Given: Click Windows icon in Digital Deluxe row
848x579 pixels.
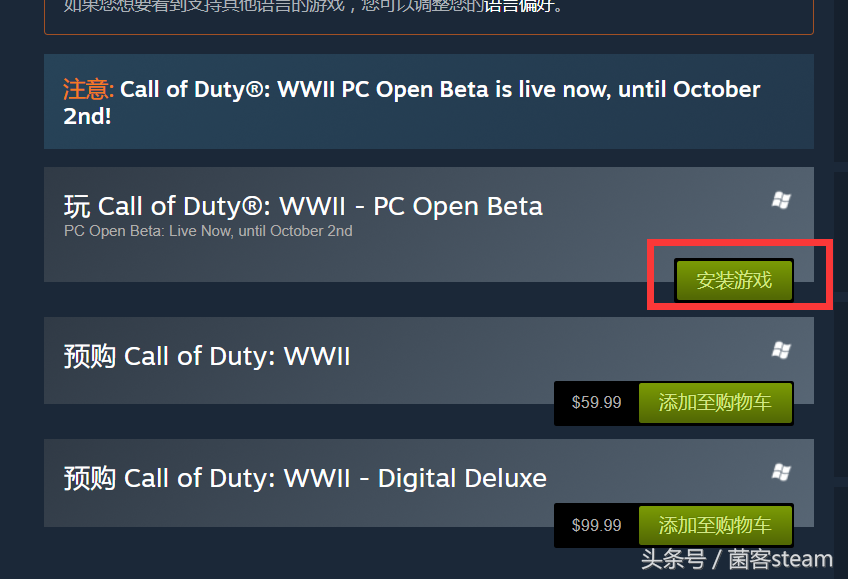Looking at the screenshot, I should tap(781, 472).
